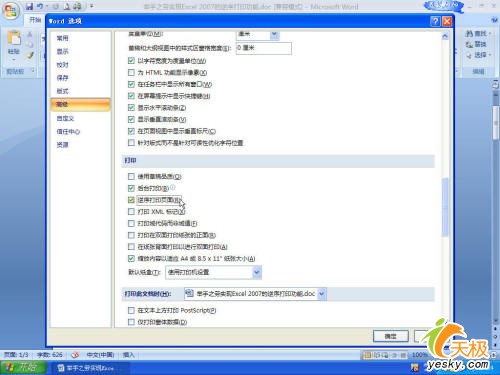500x375 pixels.
Task: Click the Replace (替换) icon in ribbon
Action: click(x=469, y=44)
